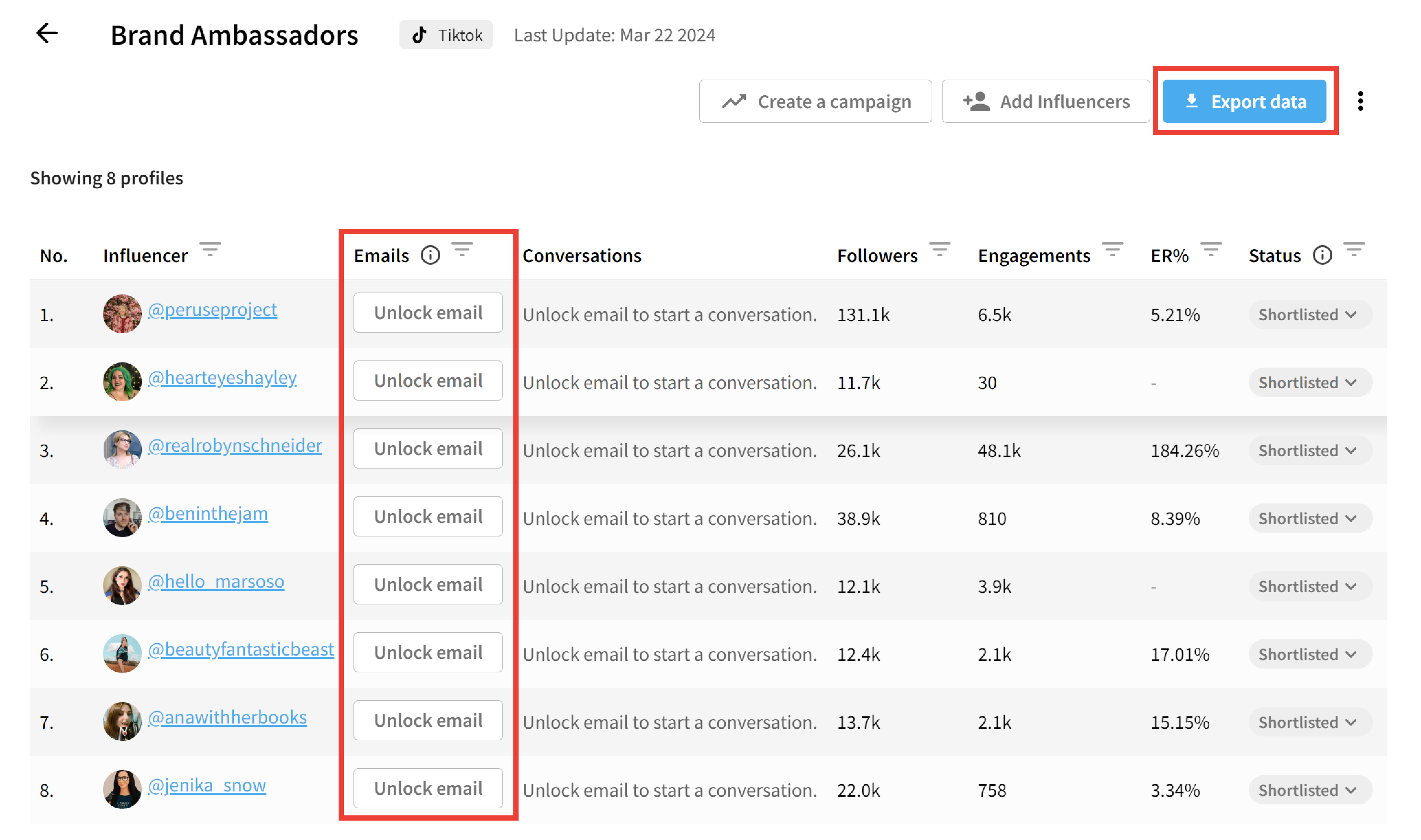Image resolution: width=1421 pixels, height=840 pixels.
Task: Click the back arrow icon
Action: tap(47, 33)
